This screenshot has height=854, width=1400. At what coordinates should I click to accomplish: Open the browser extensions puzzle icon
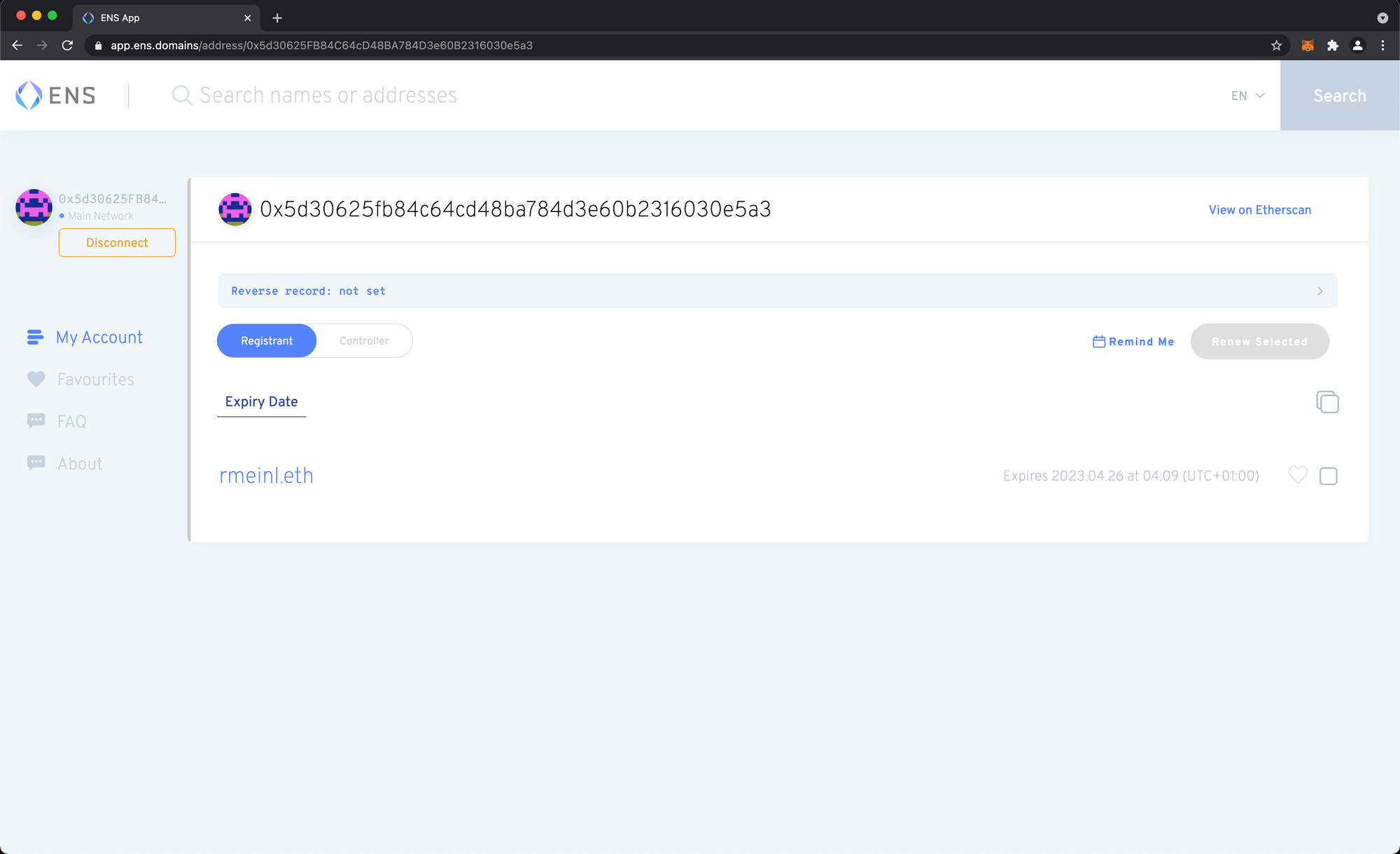tap(1332, 45)
